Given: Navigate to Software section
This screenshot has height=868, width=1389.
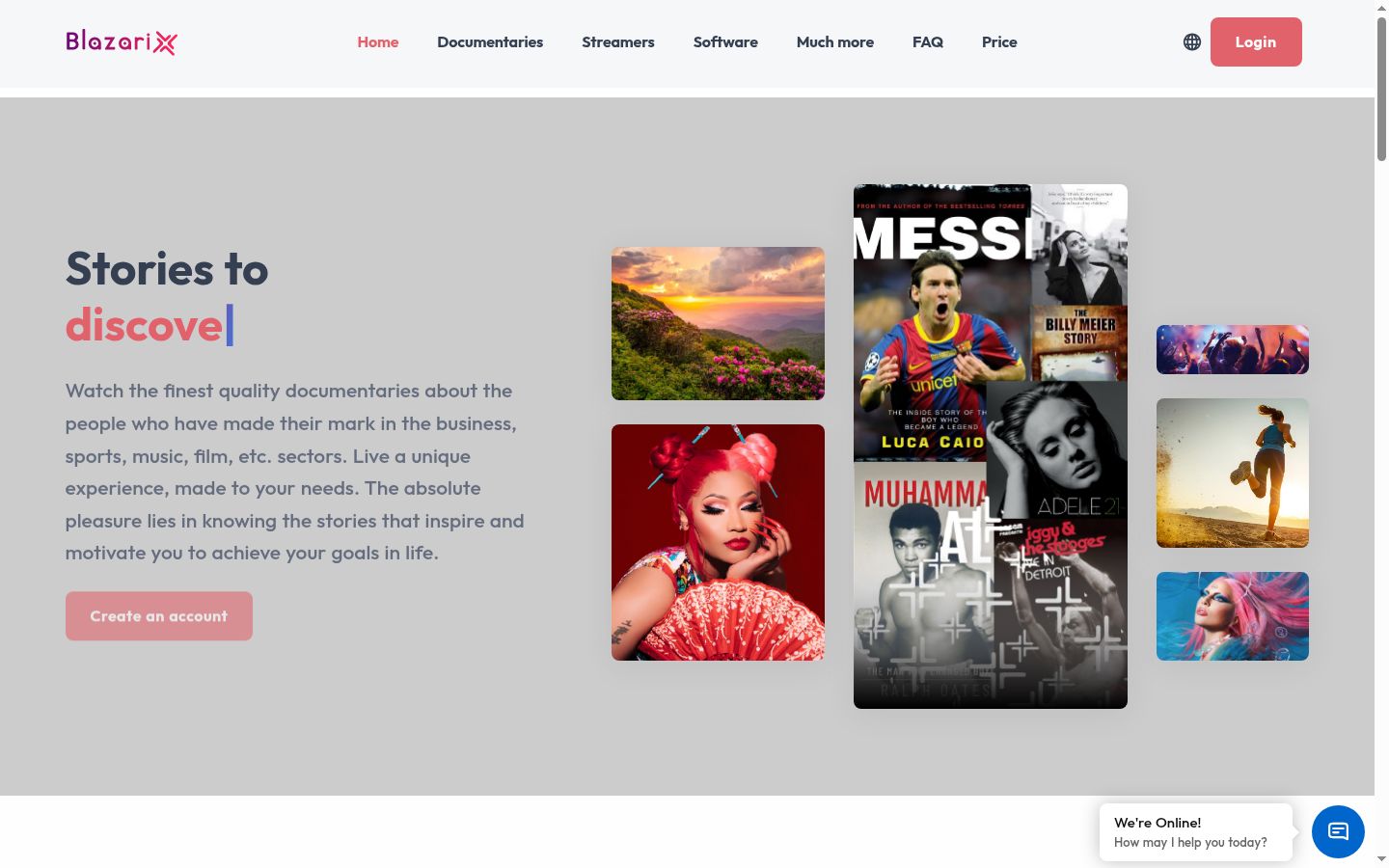Looking at the screenshot, I should [x=725, y=41].
